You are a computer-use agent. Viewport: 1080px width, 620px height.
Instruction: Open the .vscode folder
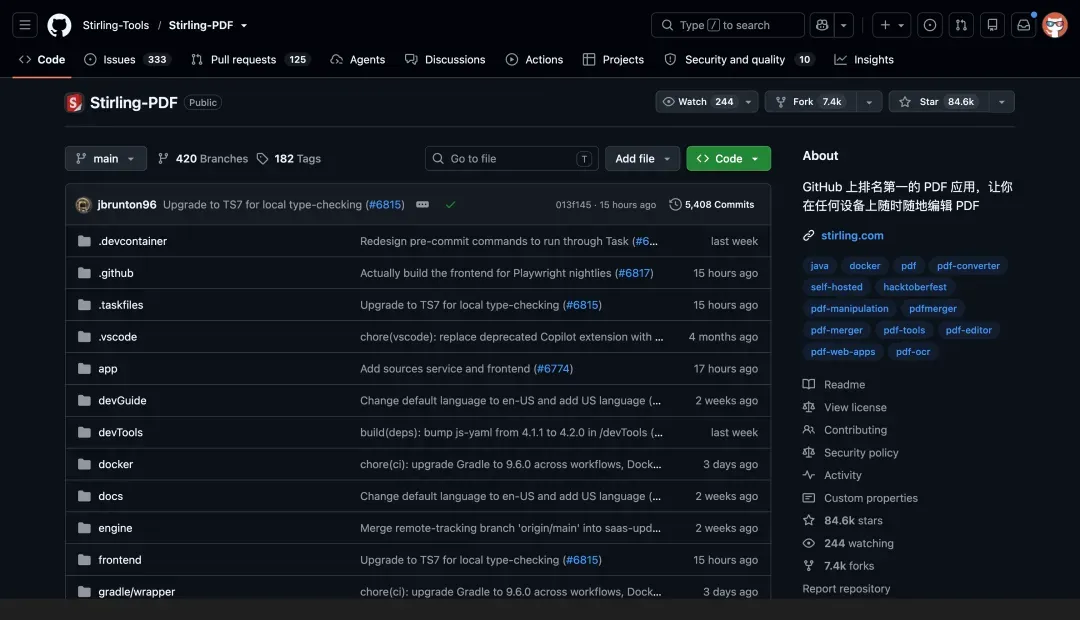[x=117, y=337]
